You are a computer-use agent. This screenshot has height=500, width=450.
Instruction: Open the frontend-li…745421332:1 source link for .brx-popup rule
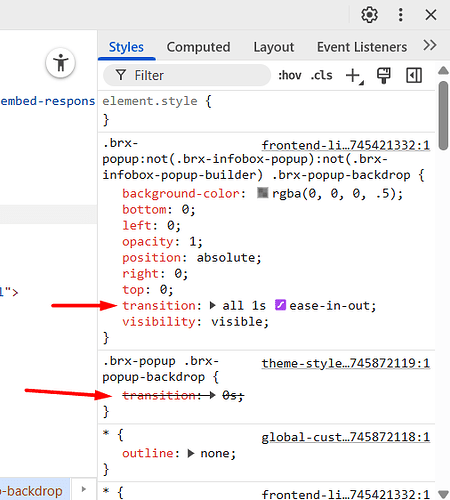tap(346, 145)
